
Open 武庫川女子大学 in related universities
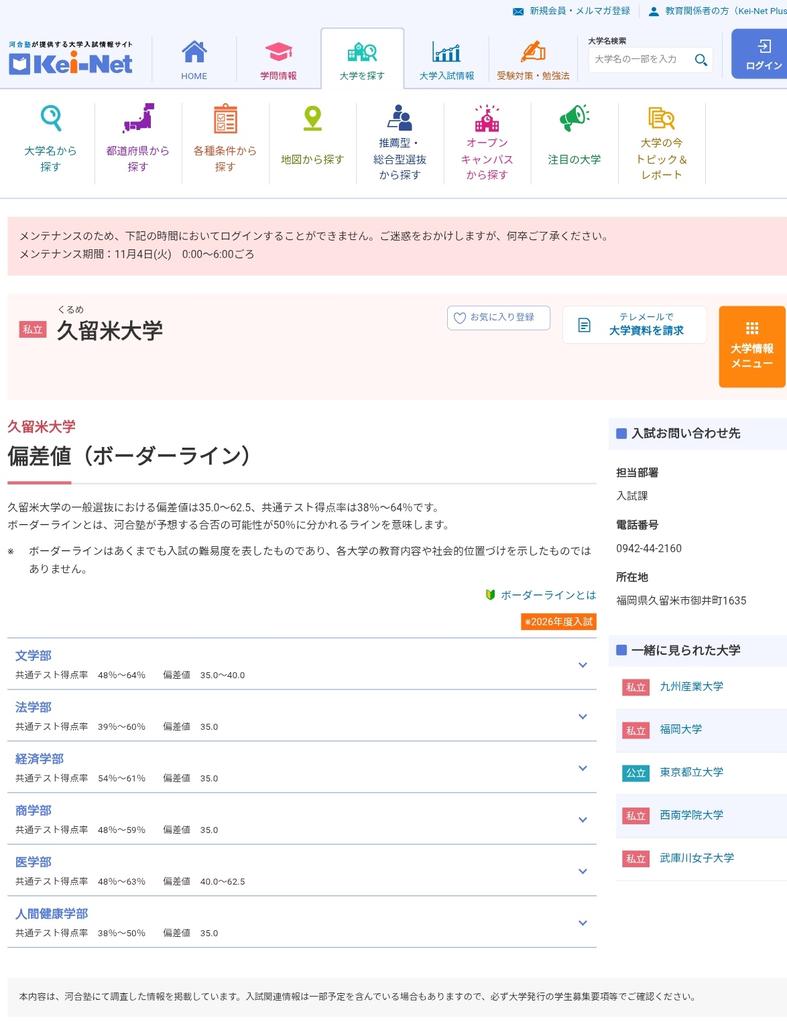point(697,858)
